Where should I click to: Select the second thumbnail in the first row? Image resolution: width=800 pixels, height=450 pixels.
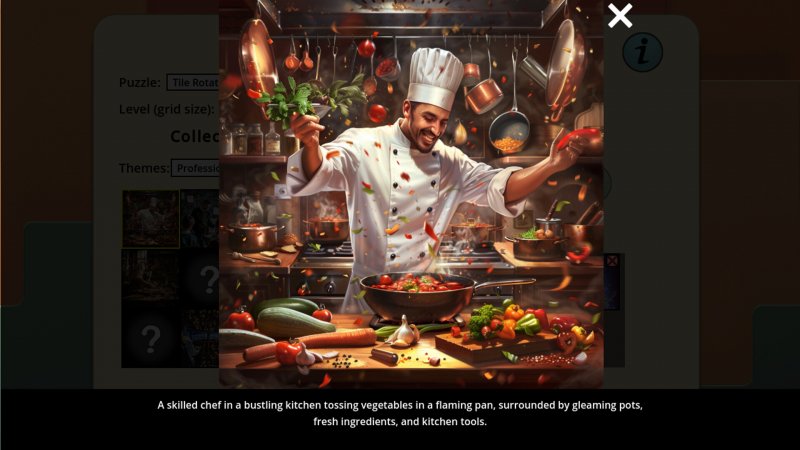[x=200, y=219]
